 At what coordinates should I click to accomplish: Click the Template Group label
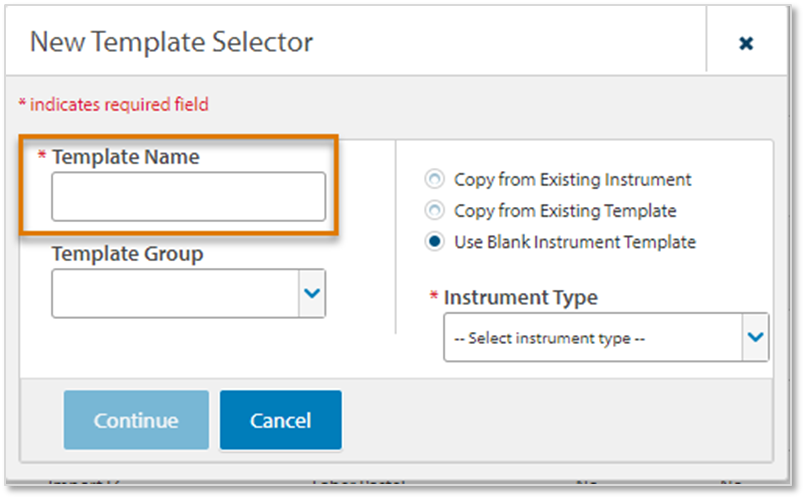tap(127, 254)
